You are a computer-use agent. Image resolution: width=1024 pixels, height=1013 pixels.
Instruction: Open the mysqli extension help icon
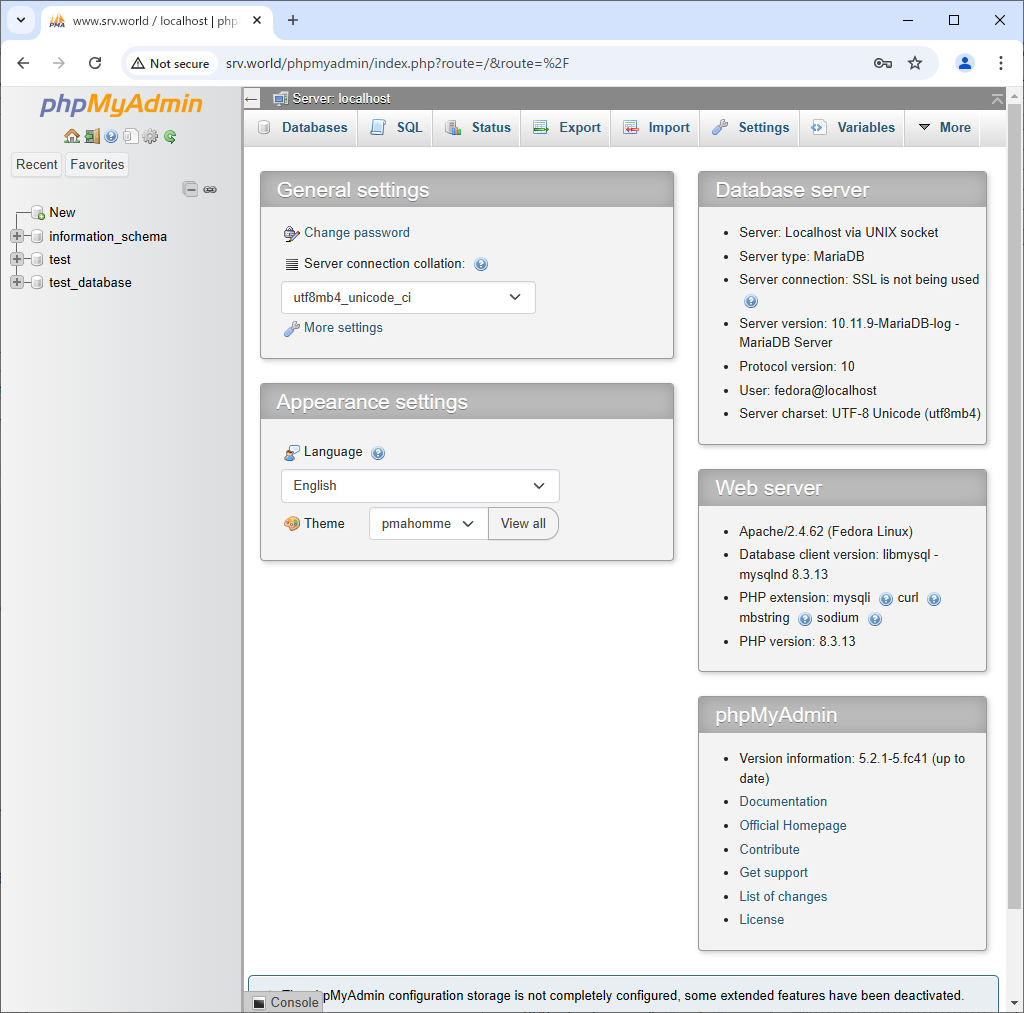[886, 599]
